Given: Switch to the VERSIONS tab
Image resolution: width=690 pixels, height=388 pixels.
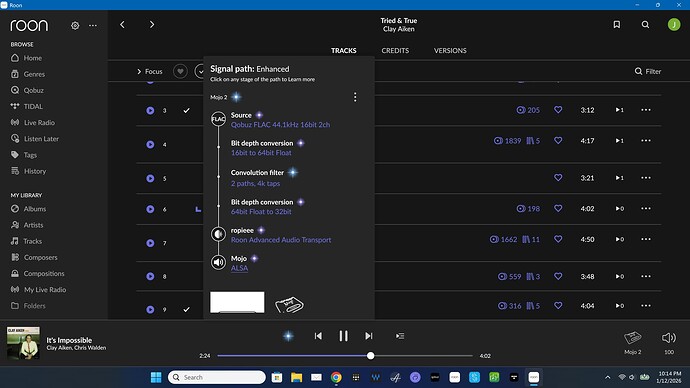Looking at the screenshot, I should [x=450, y=51].
